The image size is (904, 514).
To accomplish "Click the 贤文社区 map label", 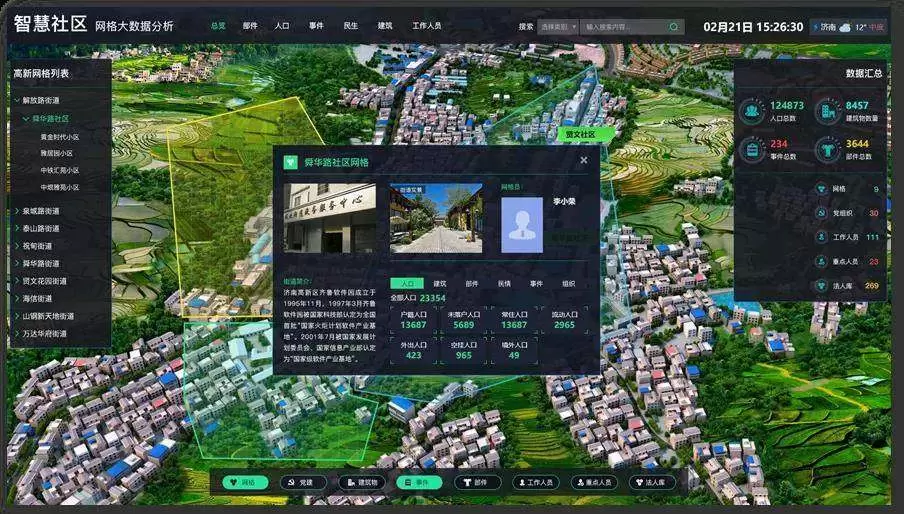I will tap(580, 133).
